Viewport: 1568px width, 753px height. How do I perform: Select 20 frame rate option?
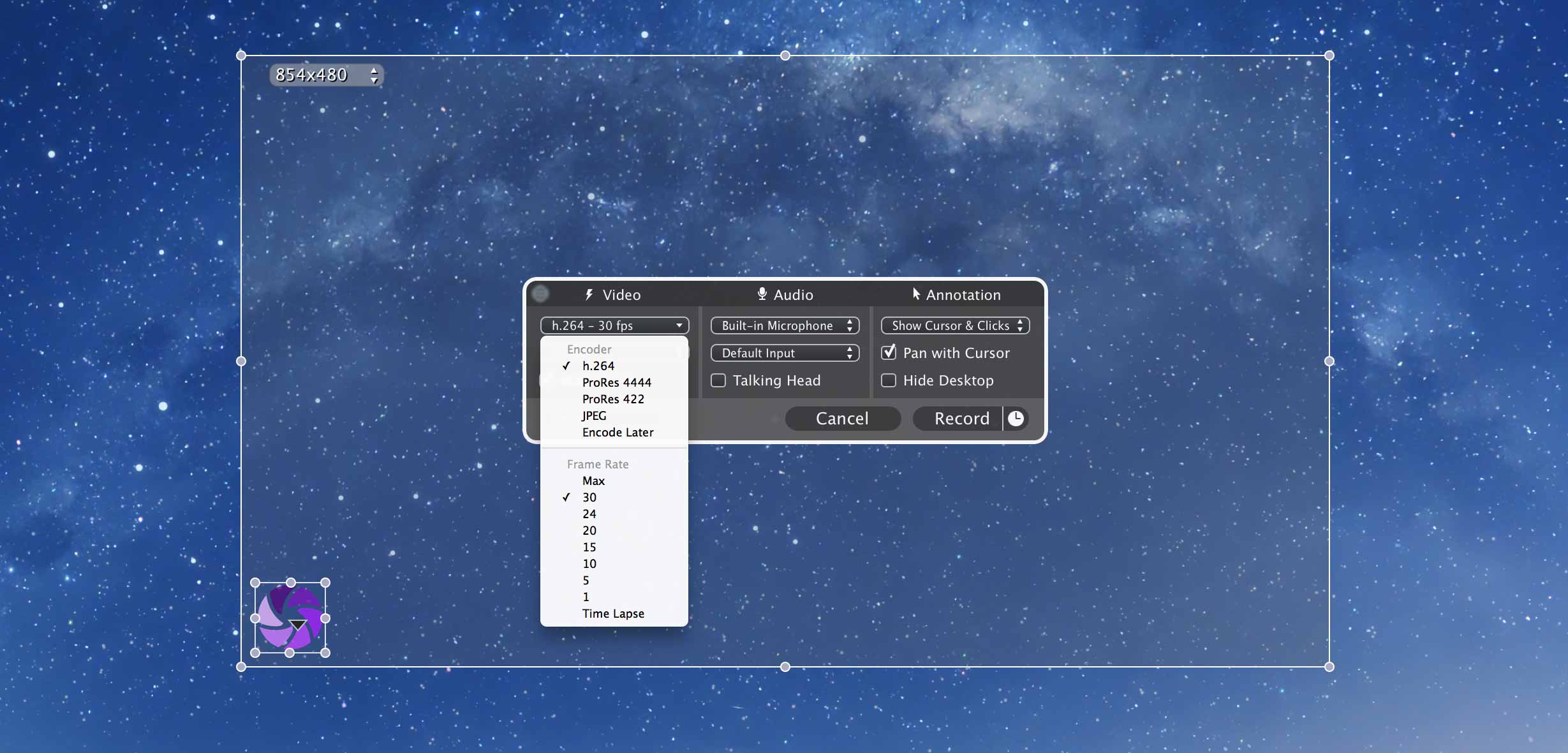[614, 530]
